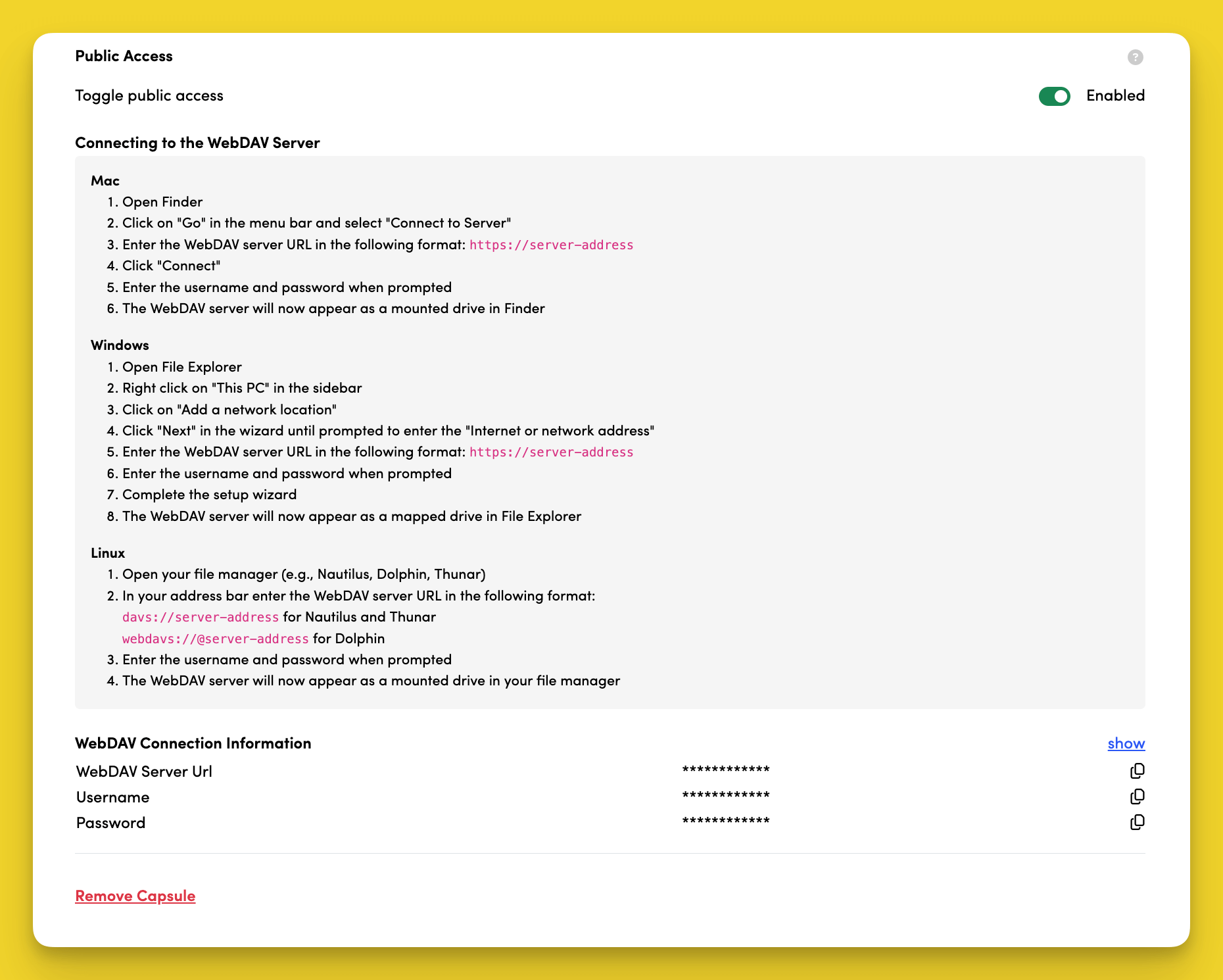Image resolution: width=1223 pixels, height=980 pixels.
Task: Disable the public access toggle
Action: (1054, 96)
